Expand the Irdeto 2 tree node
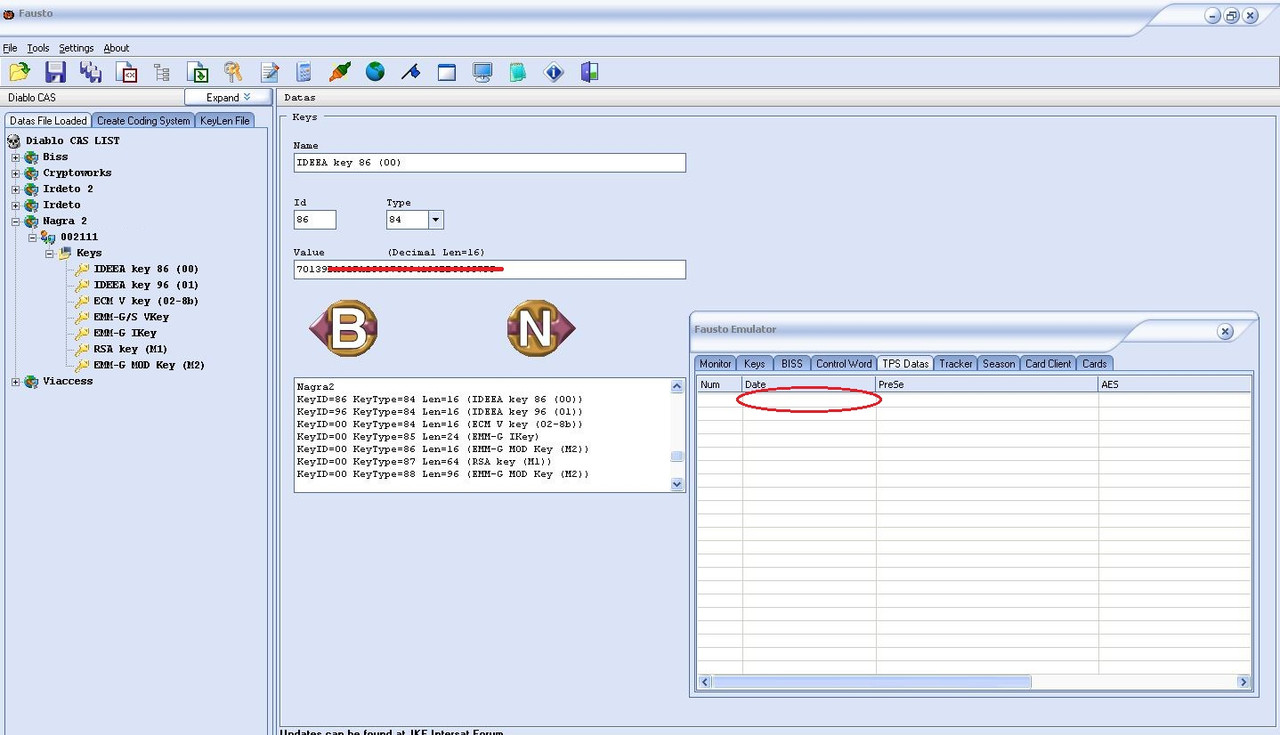 [16, 189]
